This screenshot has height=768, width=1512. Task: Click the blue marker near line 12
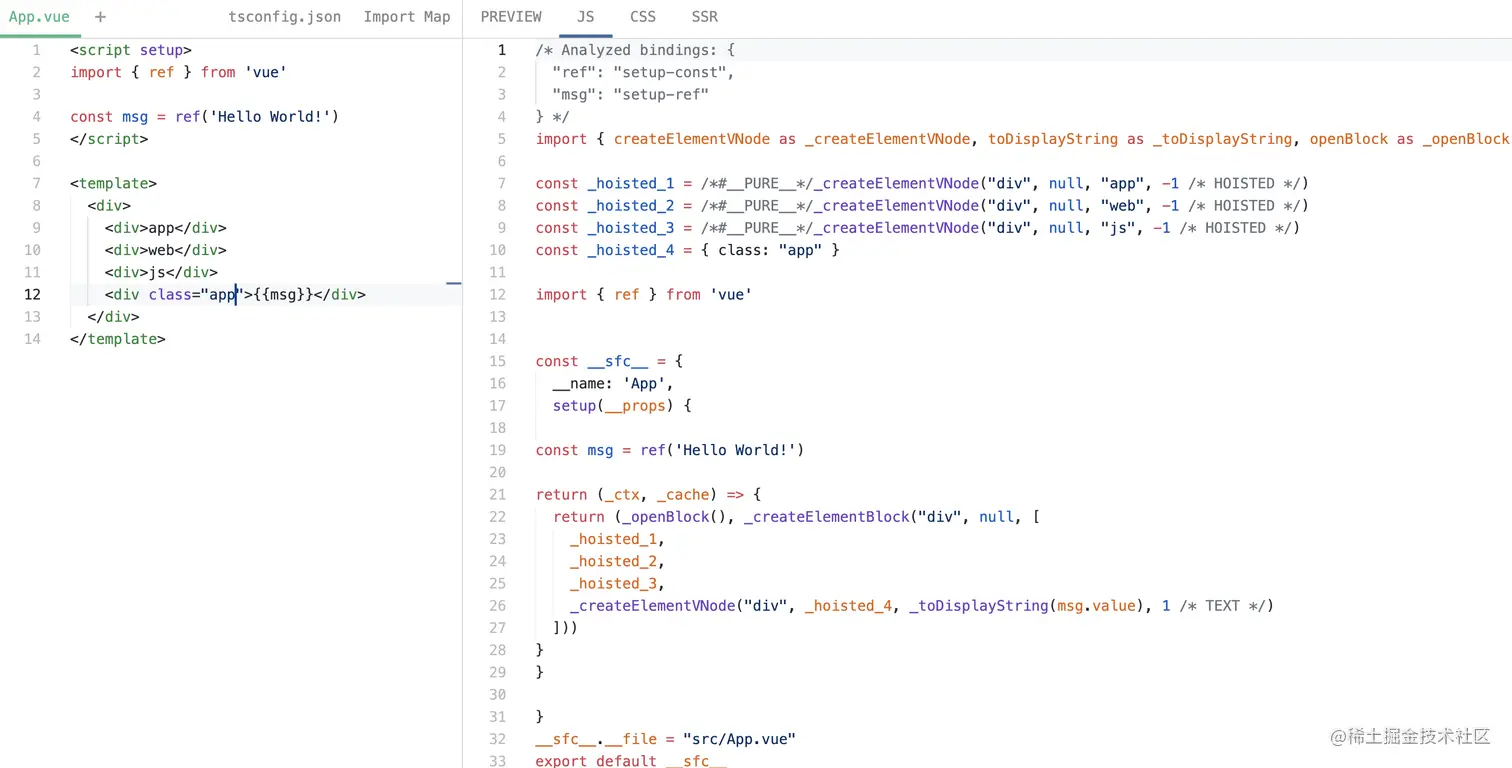[453, 284]
